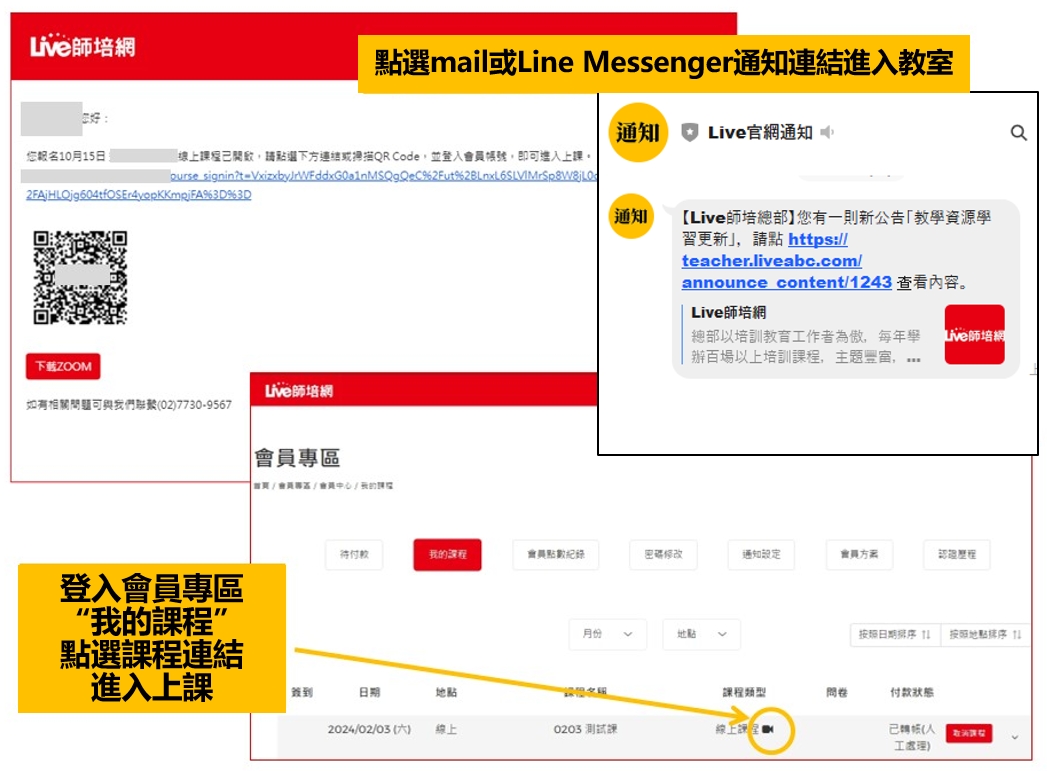Click the 會員專區 page heading
The width and height of the screenshot is (1047, 771).
click(298, 458)
